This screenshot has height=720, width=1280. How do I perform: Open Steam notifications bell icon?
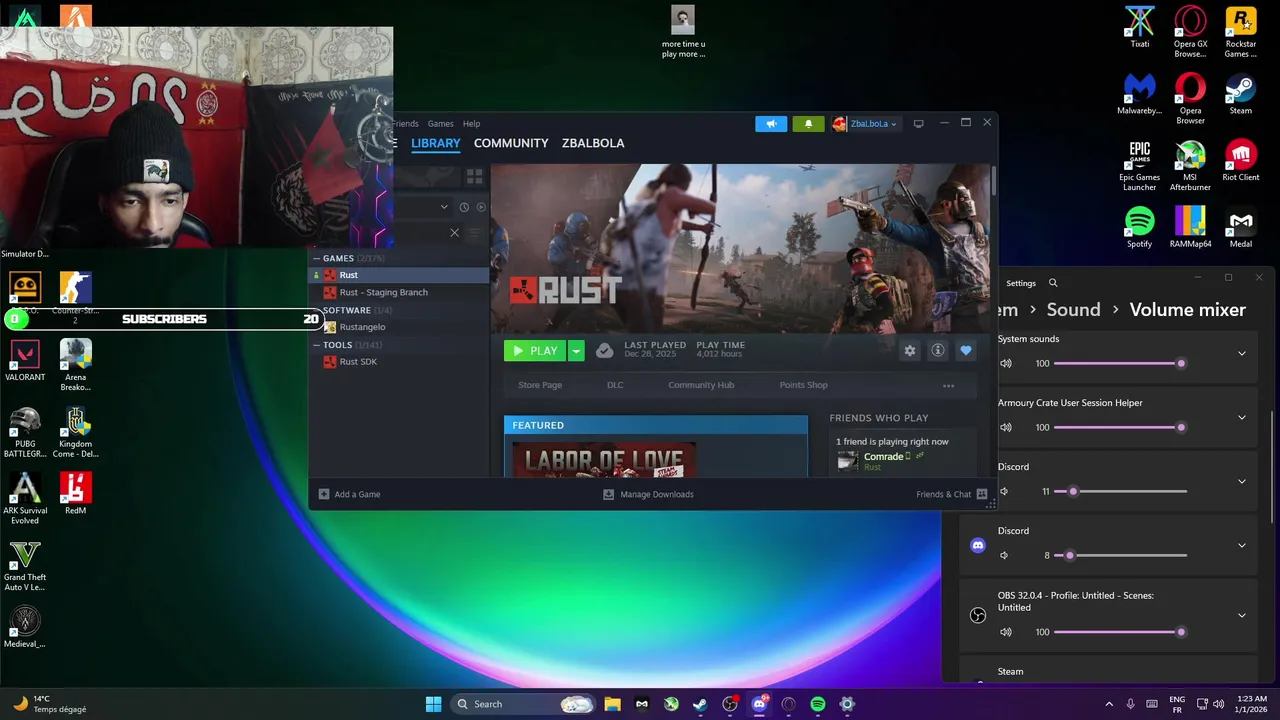click(x=808, y=124)
